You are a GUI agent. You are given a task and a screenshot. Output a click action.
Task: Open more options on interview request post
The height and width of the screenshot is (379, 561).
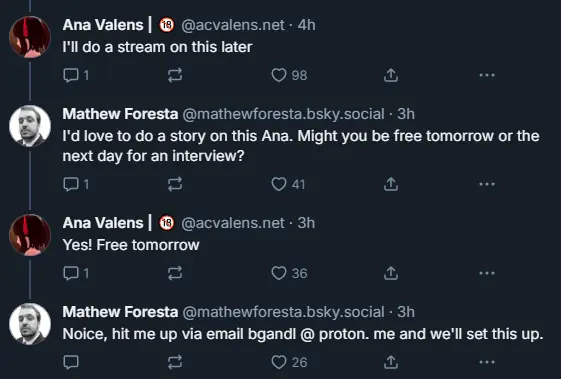487,184
